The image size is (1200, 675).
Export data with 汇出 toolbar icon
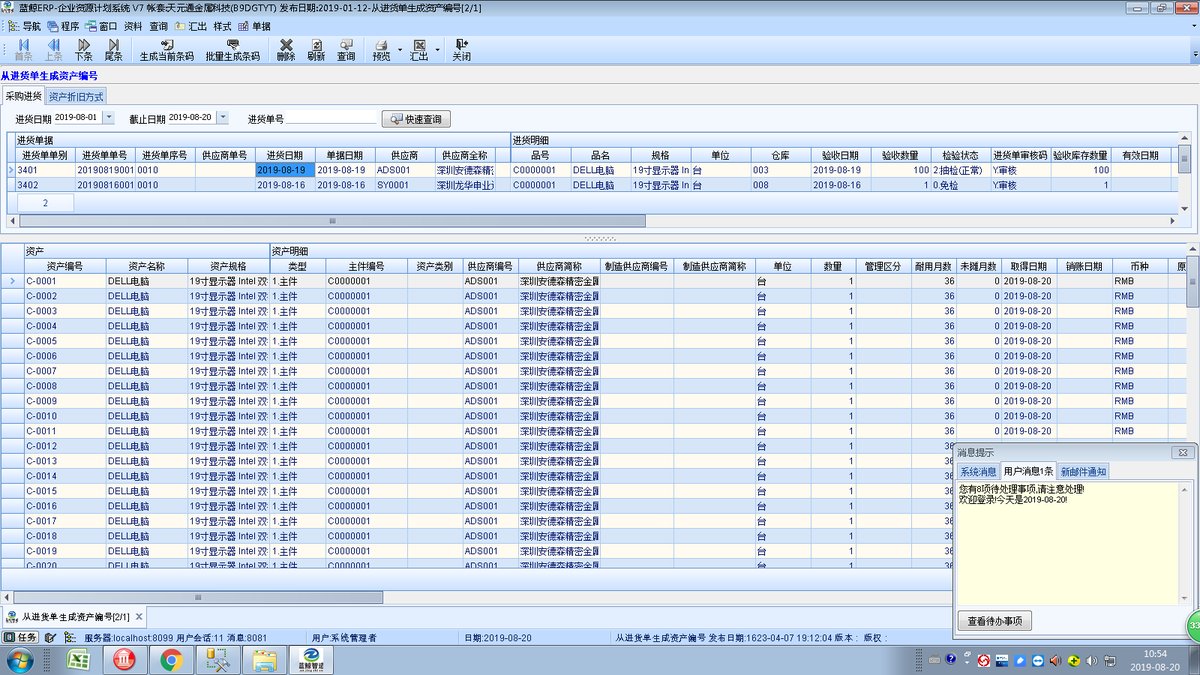(x=419, y=50)
